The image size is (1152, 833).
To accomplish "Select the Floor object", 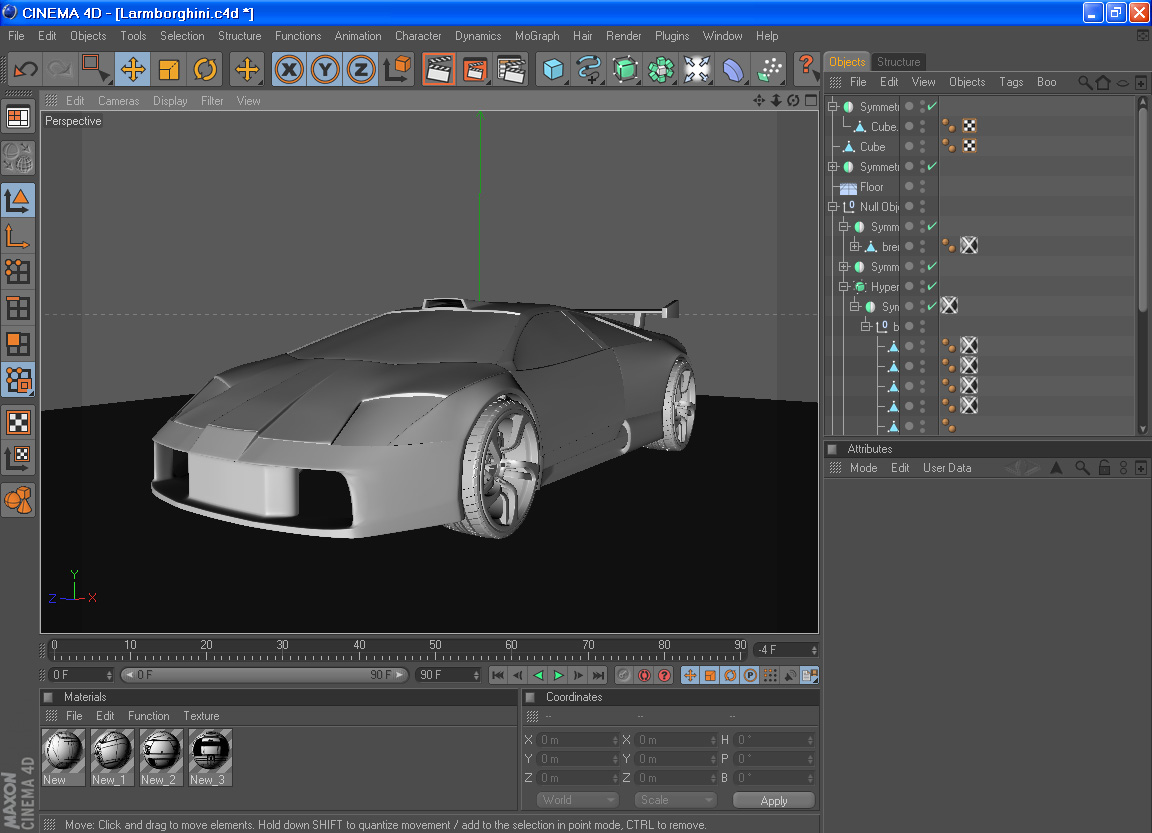I will click(871, 187).
